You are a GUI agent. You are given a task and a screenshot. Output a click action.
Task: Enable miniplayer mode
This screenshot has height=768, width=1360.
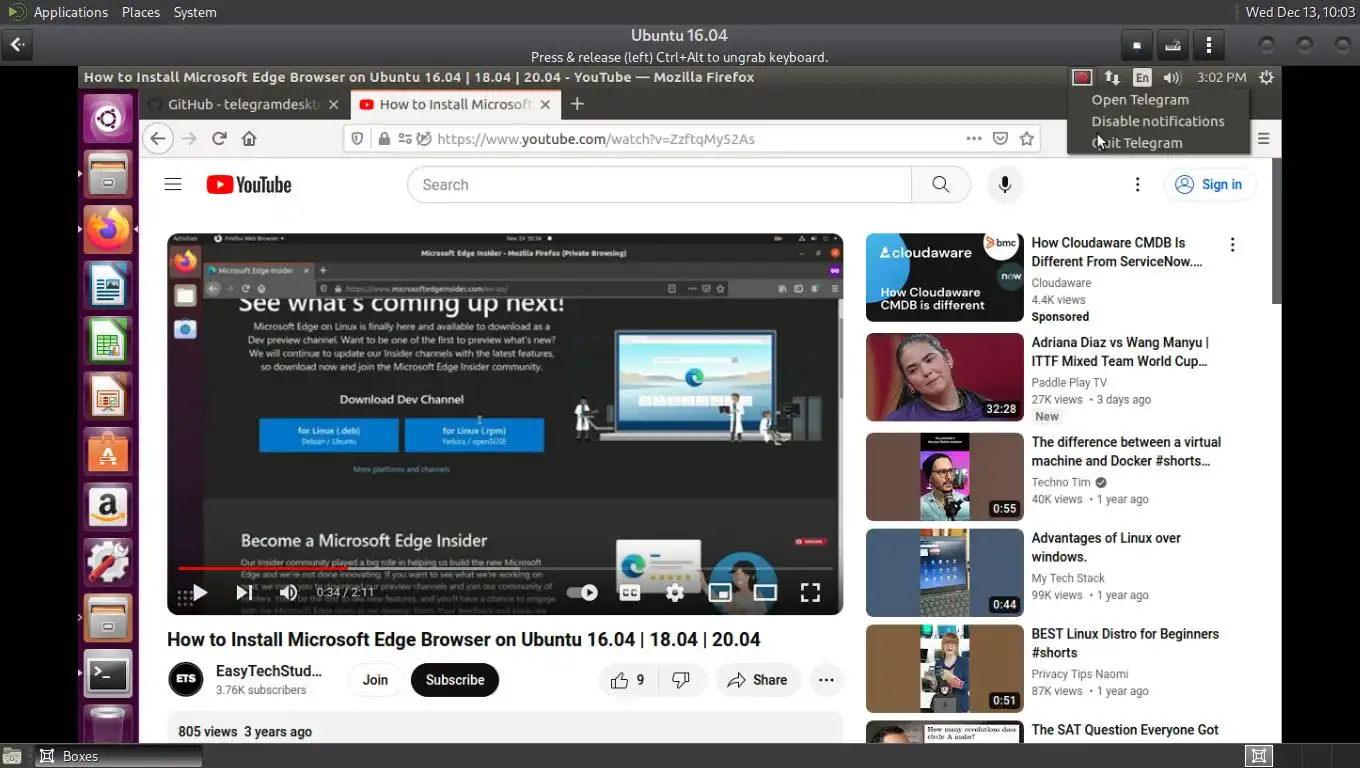tap(720, 593)
